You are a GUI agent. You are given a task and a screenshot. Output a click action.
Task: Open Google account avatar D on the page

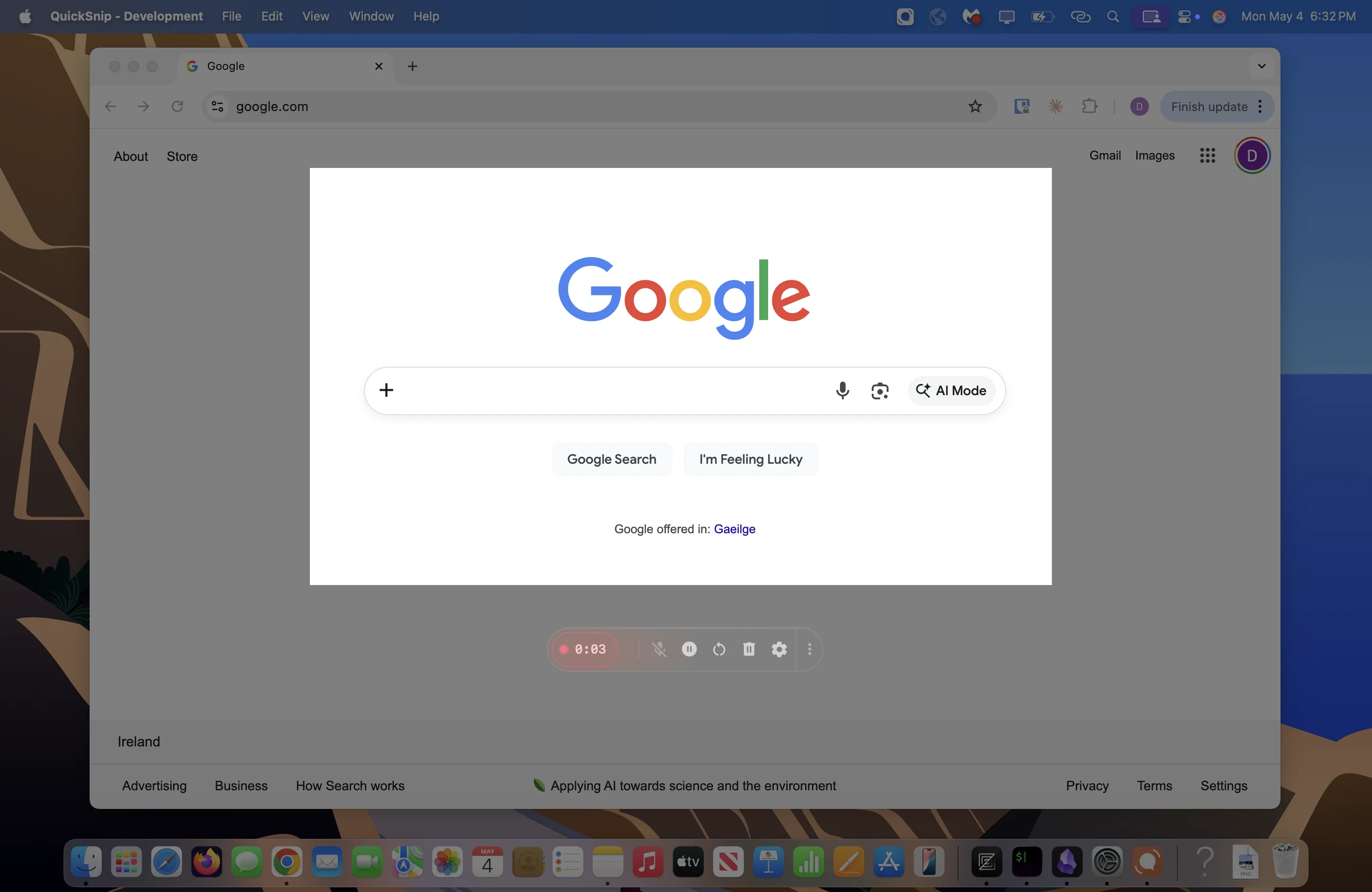tap(1252, 155)
